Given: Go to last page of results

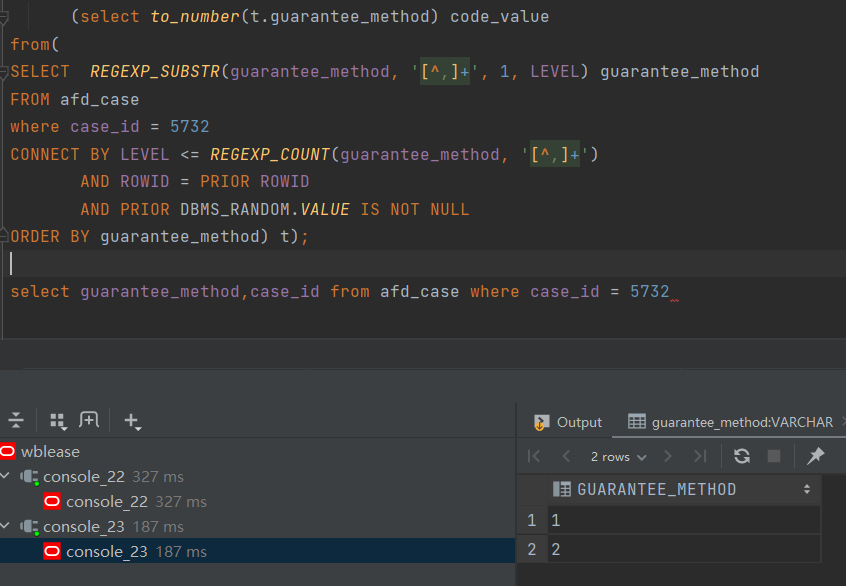Looking at the screenshot, I should pyautogui.click(x=700, y=456).
